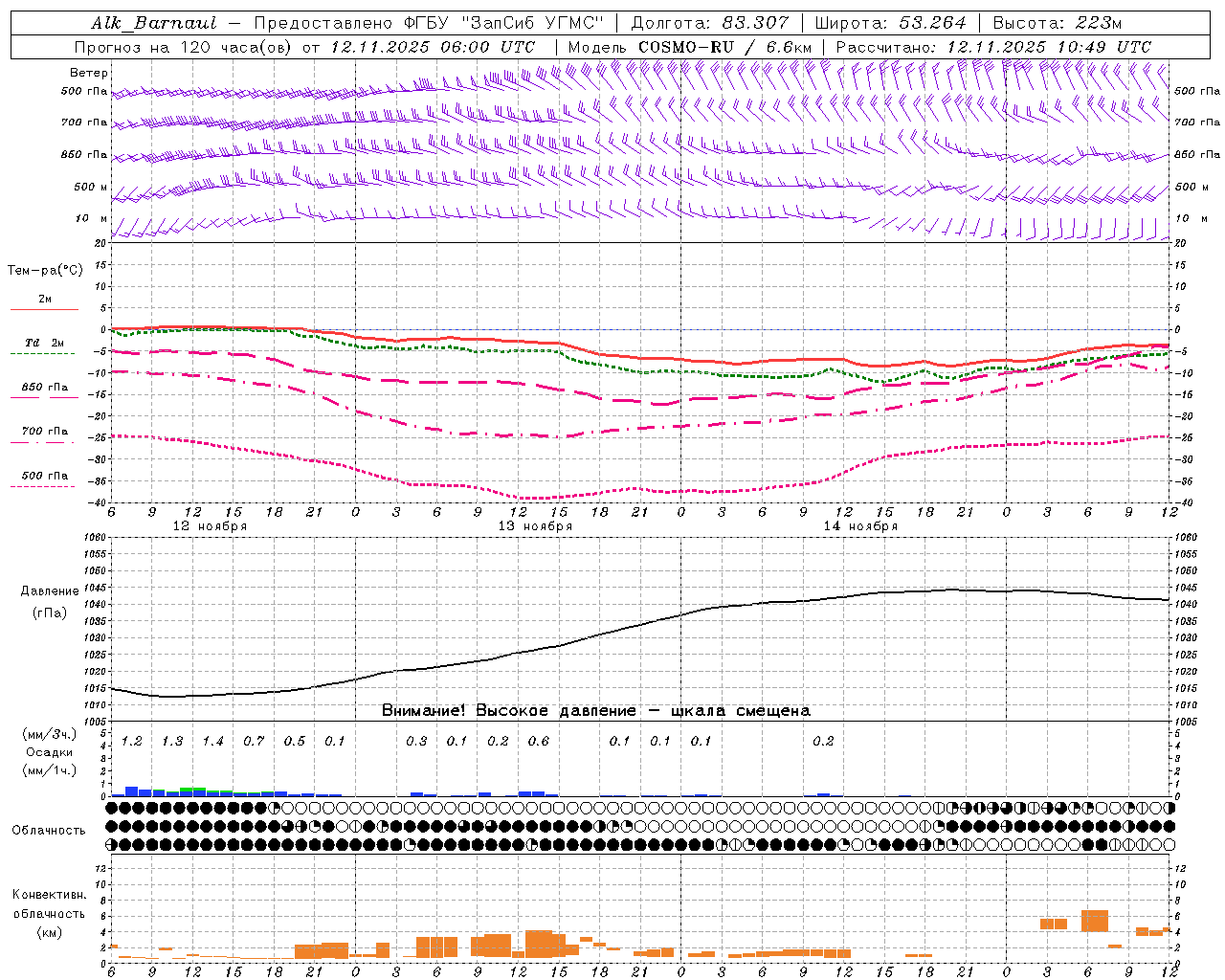Click the 1.3 precipitation amount value
The height and width of the screenshot is (980, 1225).
(172, 742)
